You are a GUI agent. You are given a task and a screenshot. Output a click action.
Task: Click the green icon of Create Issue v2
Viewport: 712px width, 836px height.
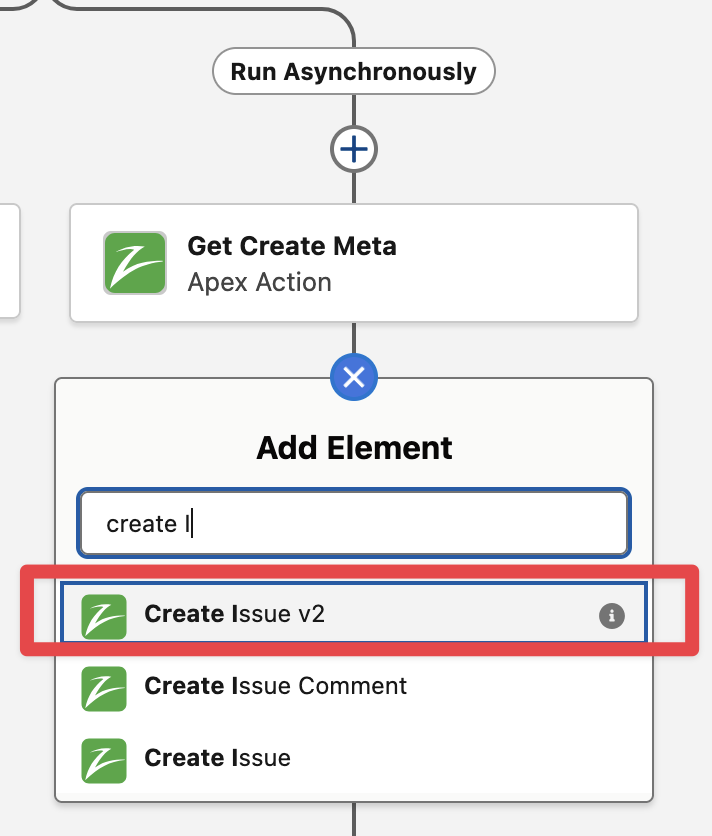tap(104, 615)
